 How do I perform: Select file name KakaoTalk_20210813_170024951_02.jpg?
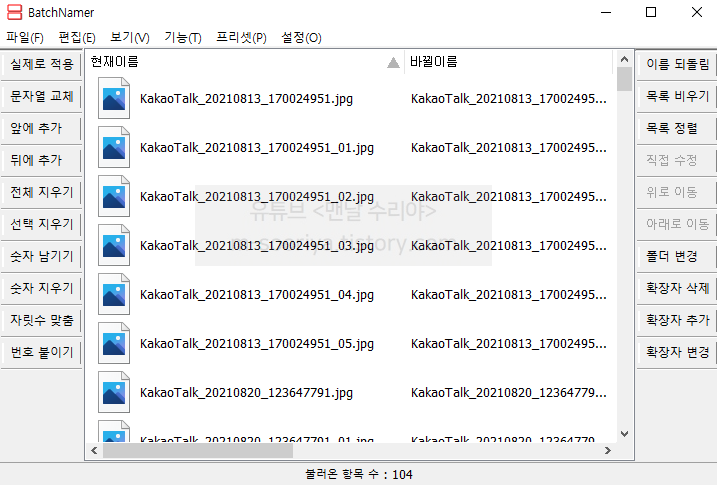[257, 197]
